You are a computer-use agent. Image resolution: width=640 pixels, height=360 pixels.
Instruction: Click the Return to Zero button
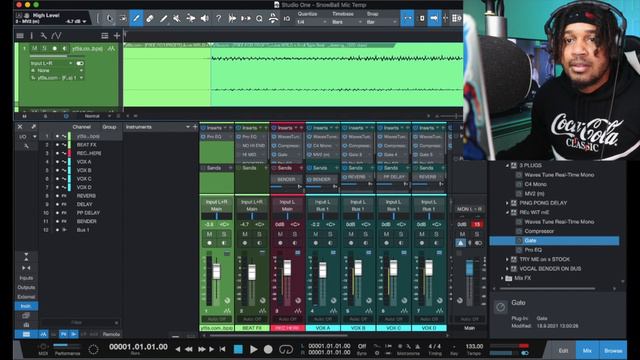tap(222, 349)
